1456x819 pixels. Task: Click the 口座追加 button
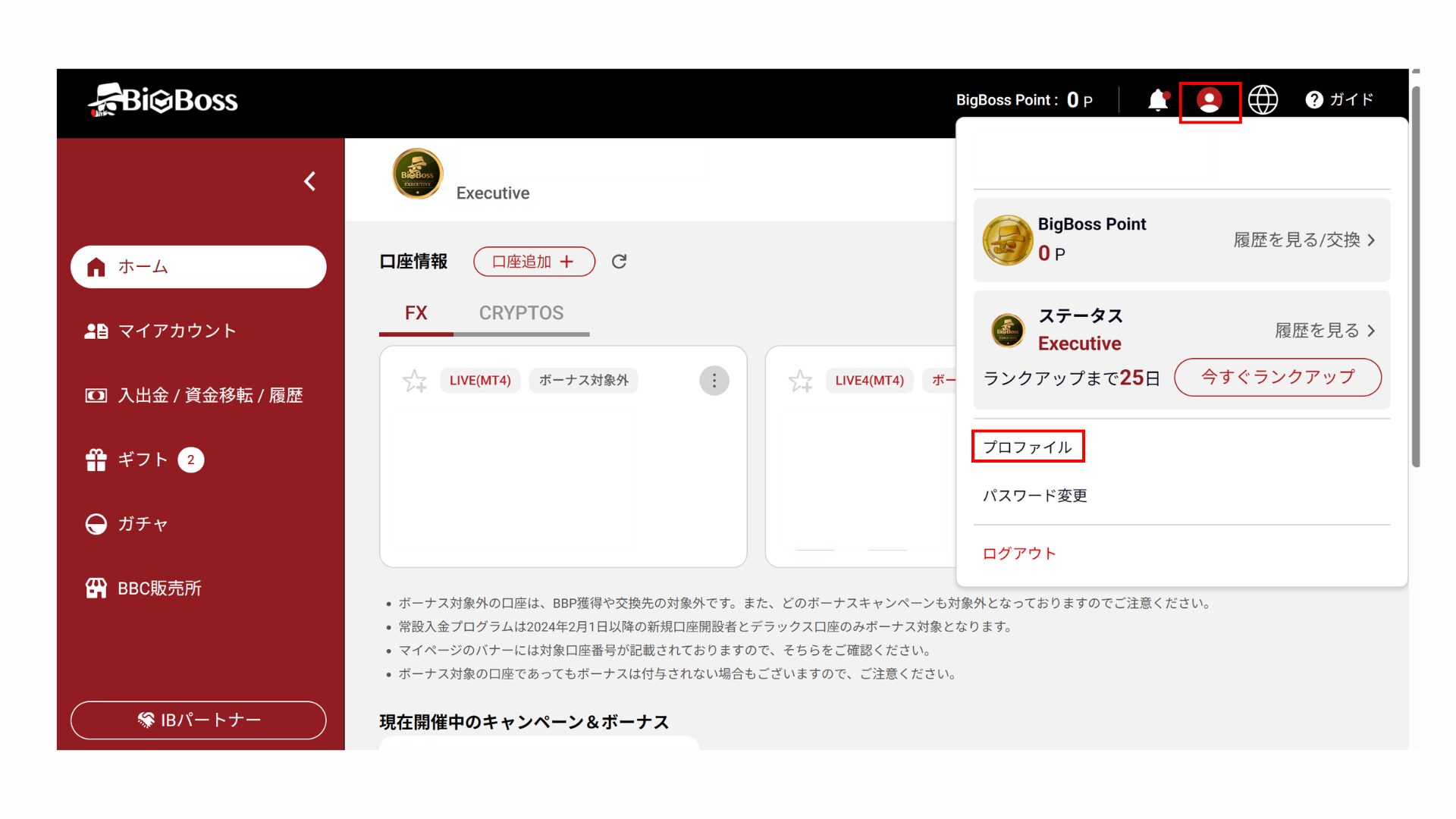534,262
